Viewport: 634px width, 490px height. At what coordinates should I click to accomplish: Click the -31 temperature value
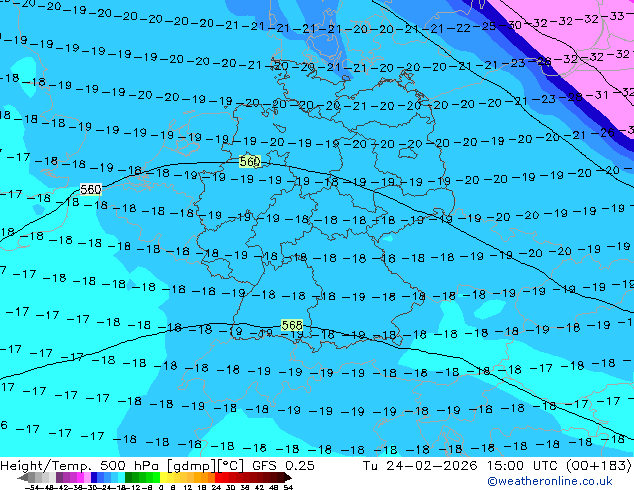click(x=598, y=95)
